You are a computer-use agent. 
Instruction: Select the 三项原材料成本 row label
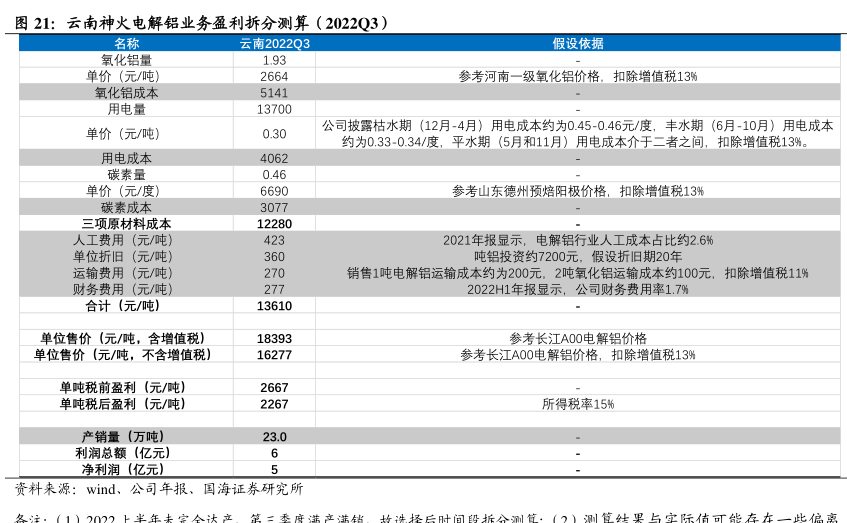[x=126, y=224]
